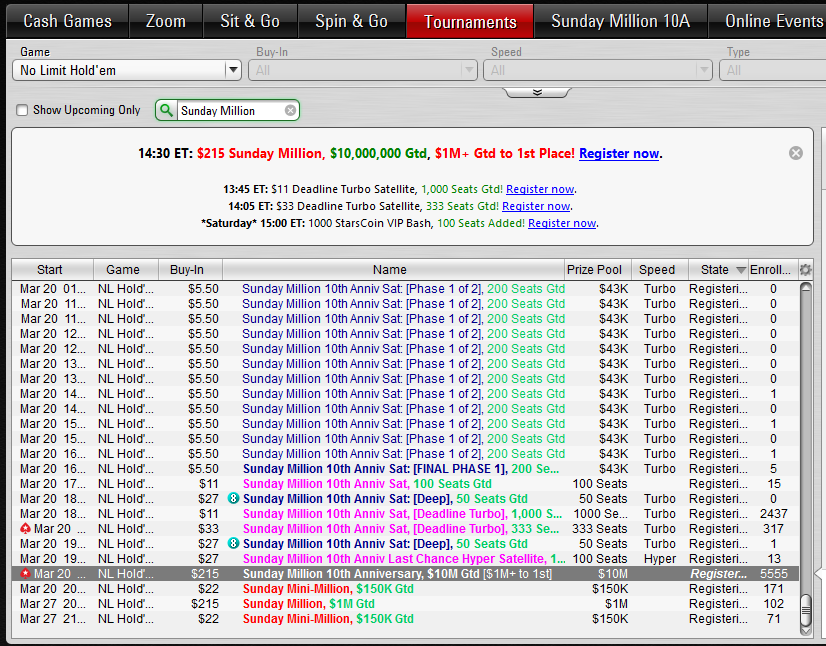Image resolution: width=826 pixels, height=646 pixels.
Task: Select the Last Chance Hyper Satellite row
Action: tap(405, 559)
